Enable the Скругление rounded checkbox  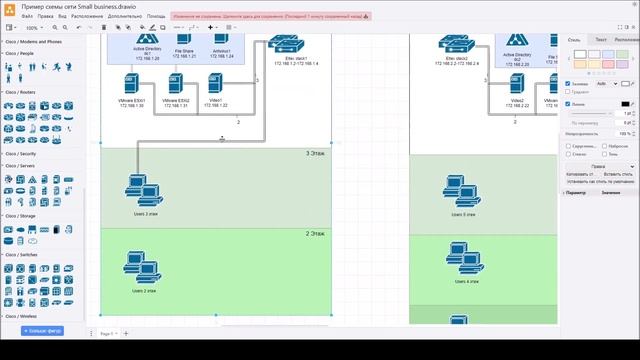(568, 146)
